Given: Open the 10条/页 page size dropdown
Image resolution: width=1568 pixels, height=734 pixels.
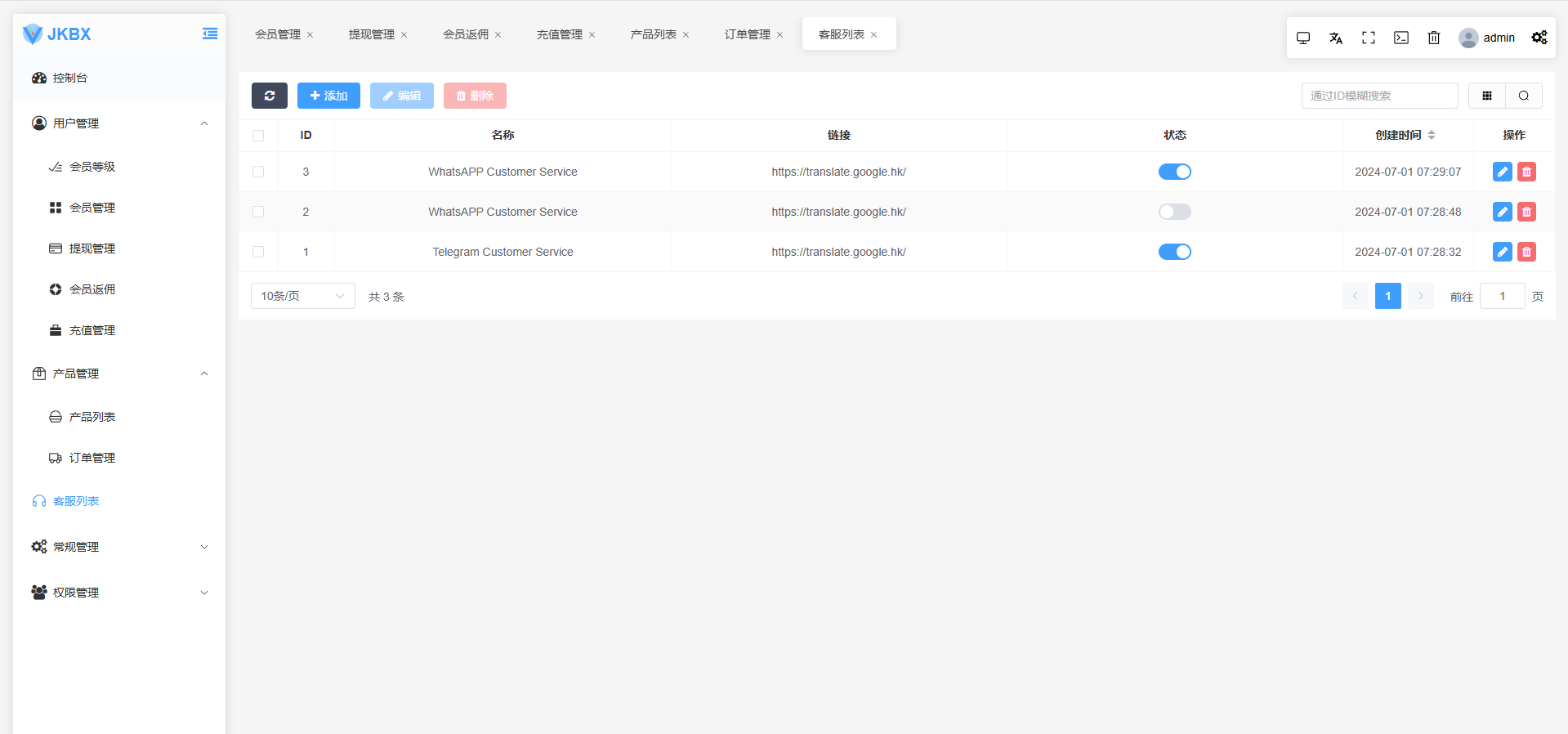Looking at the screenshot, I should coord(303,296).
